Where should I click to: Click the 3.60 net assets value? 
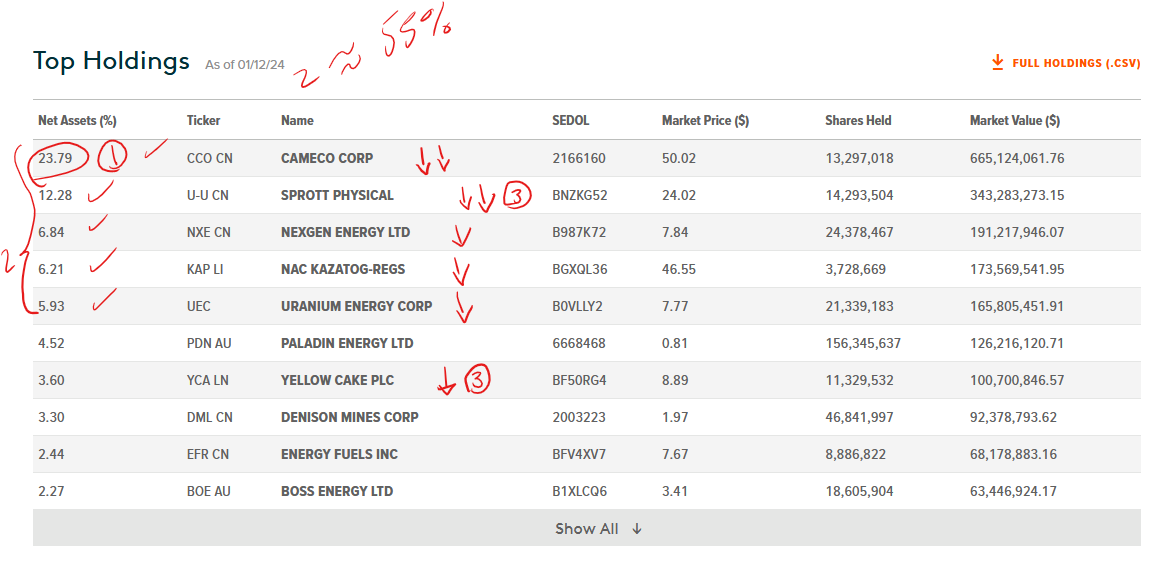pos(52,380)
